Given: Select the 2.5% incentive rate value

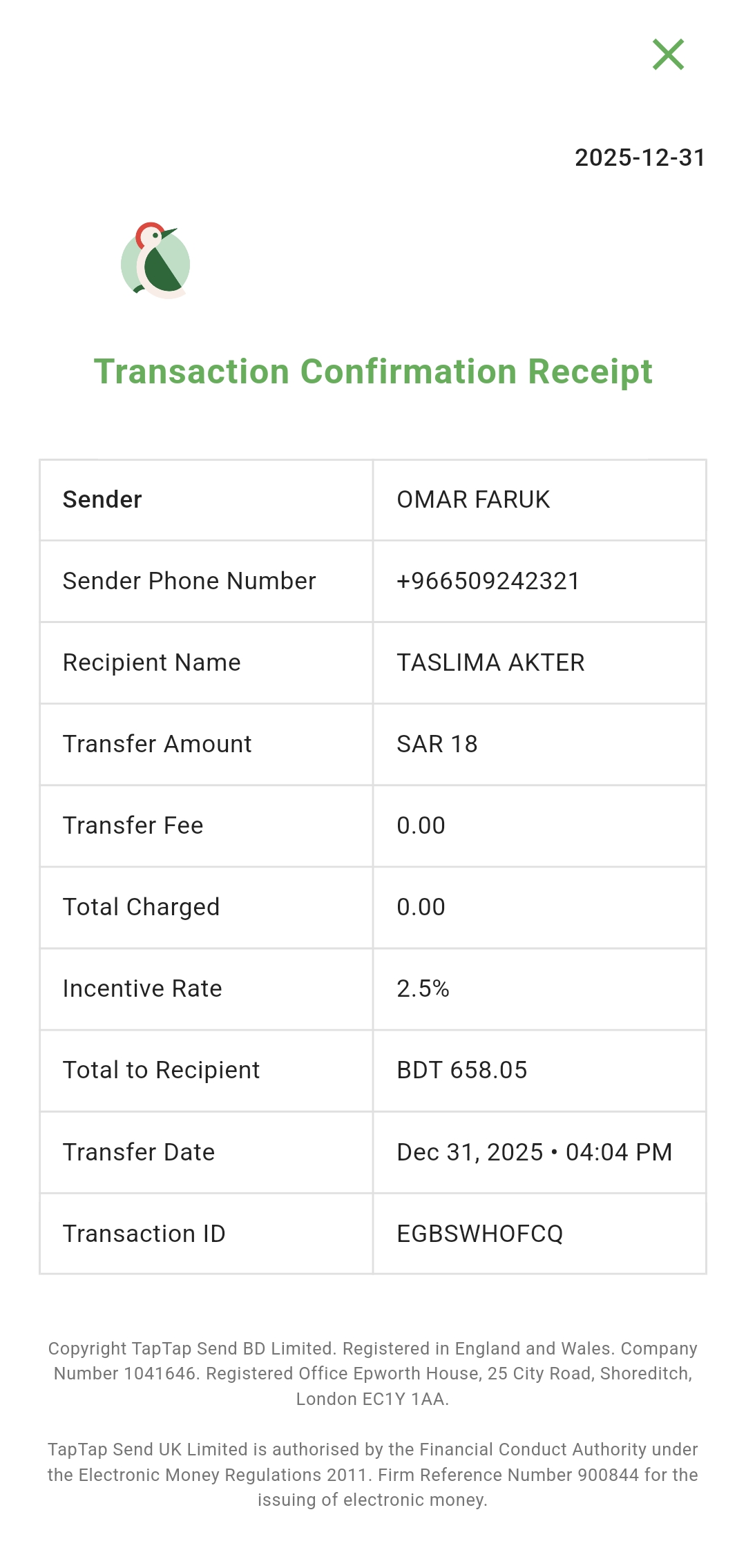Looking at the screenshot, I should point(423,988).
